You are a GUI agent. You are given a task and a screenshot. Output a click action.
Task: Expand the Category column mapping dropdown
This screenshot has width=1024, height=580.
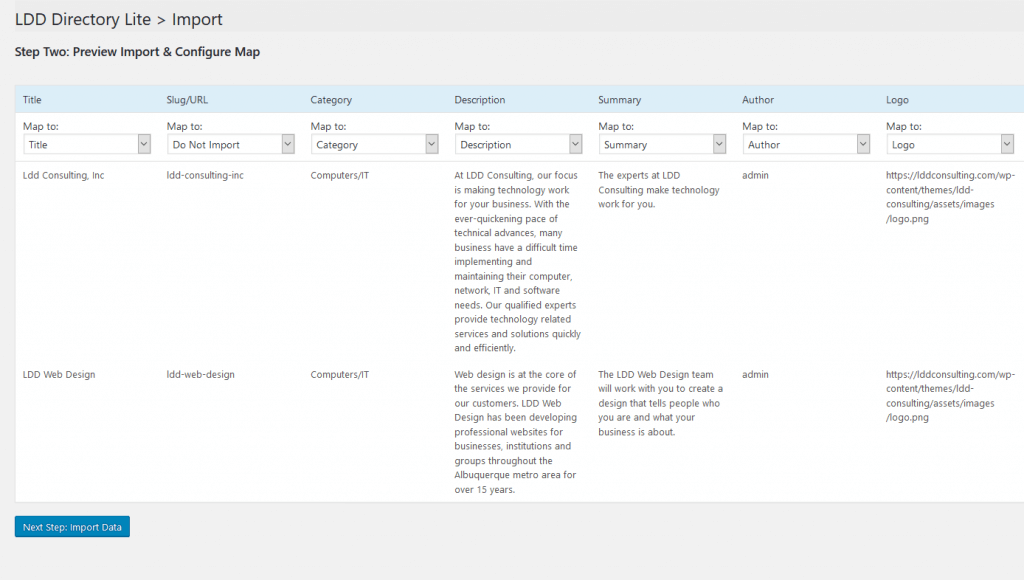tap(374, 144)
